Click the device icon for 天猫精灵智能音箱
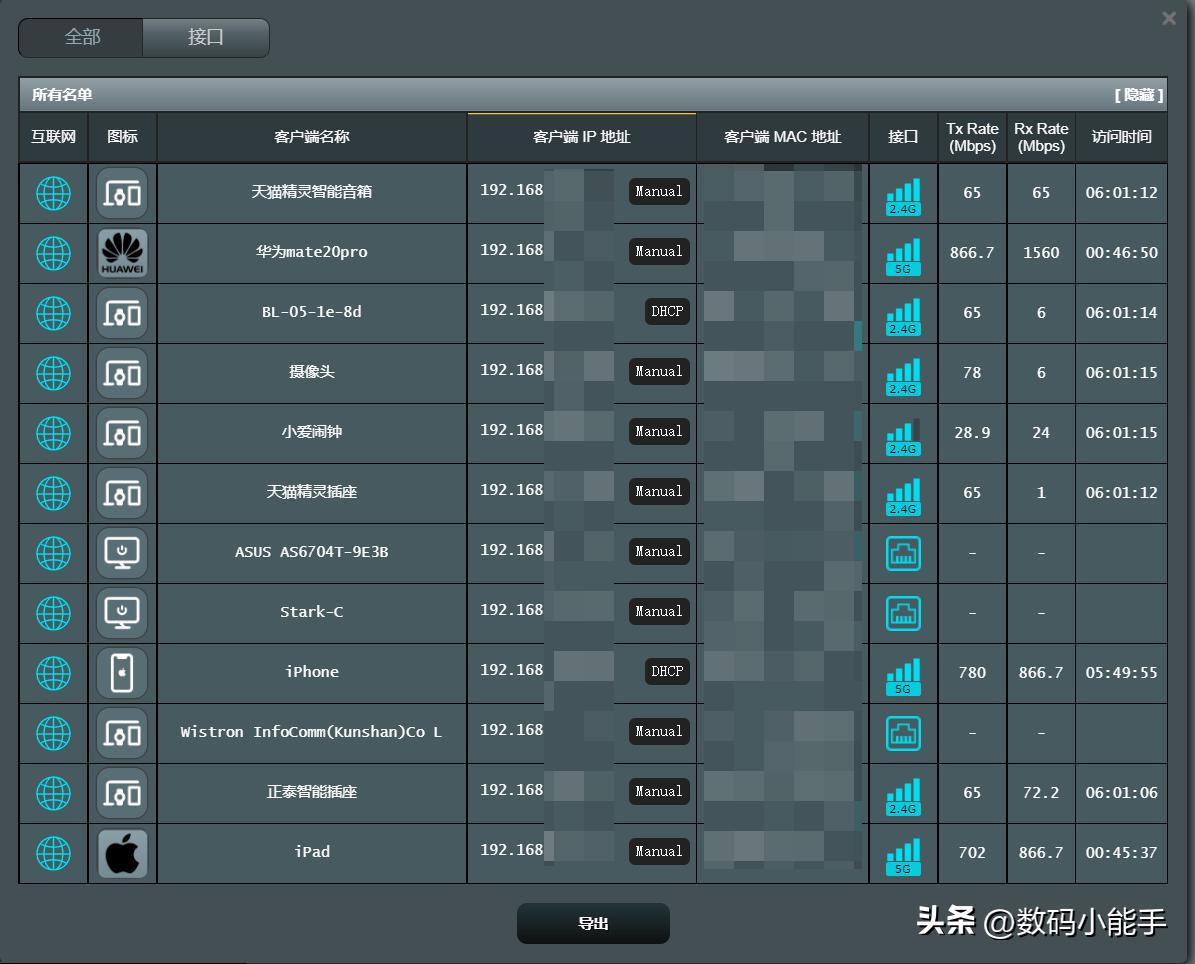This screenshot has width=1195, height=964. (123, 193)
